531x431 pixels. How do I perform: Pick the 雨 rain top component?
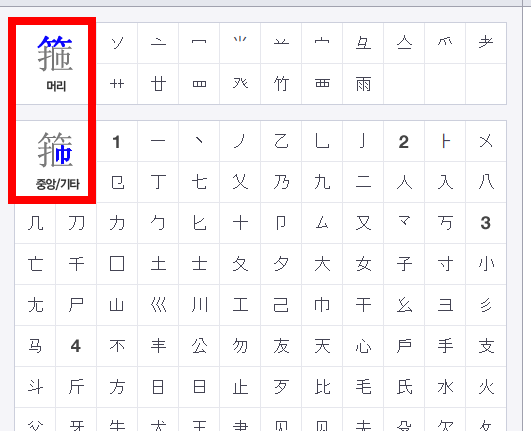click(363, 84)
